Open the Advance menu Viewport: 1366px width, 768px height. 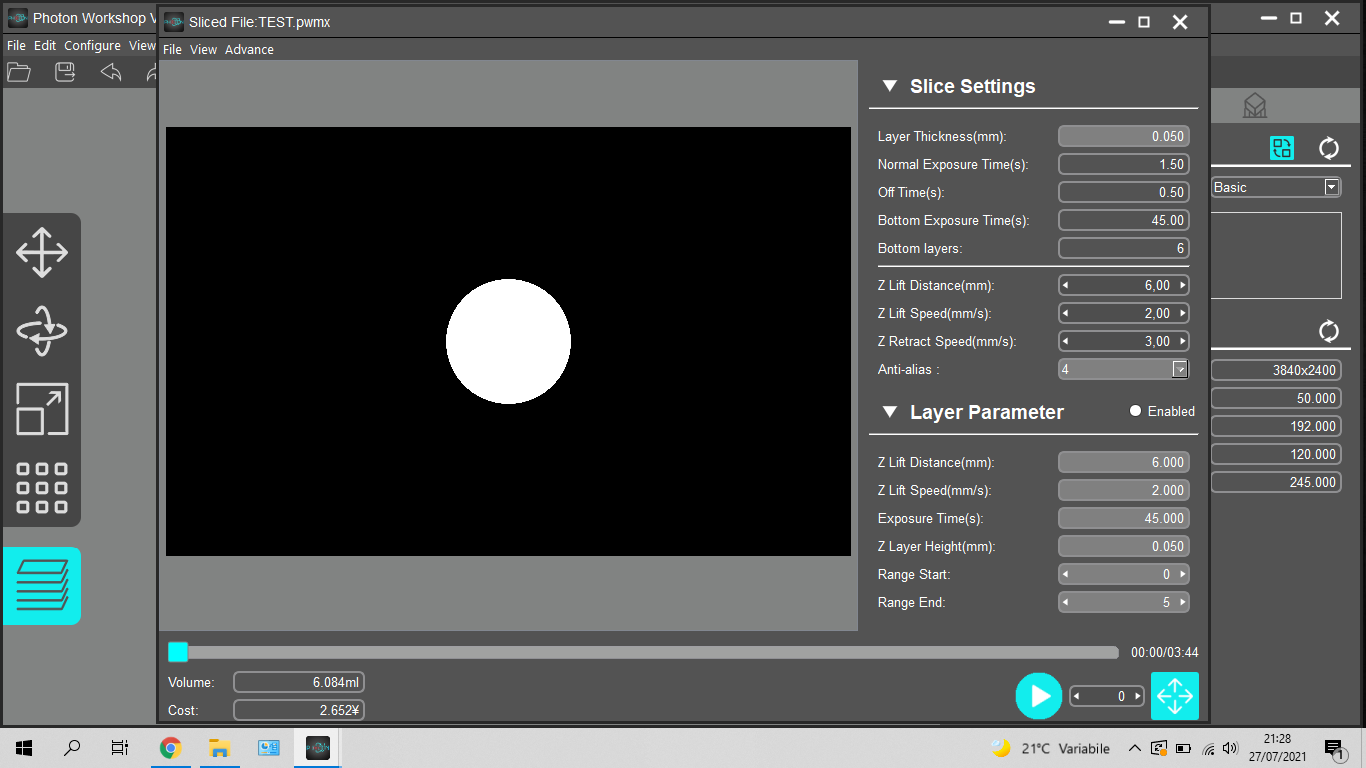pyautogui.click(x=249, y=50)
